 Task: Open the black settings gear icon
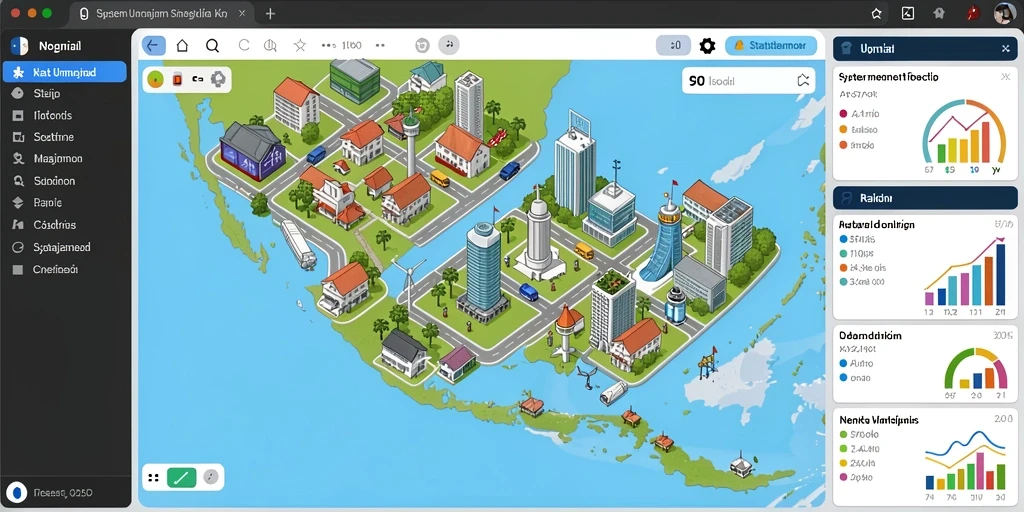(x=707, y=46)
